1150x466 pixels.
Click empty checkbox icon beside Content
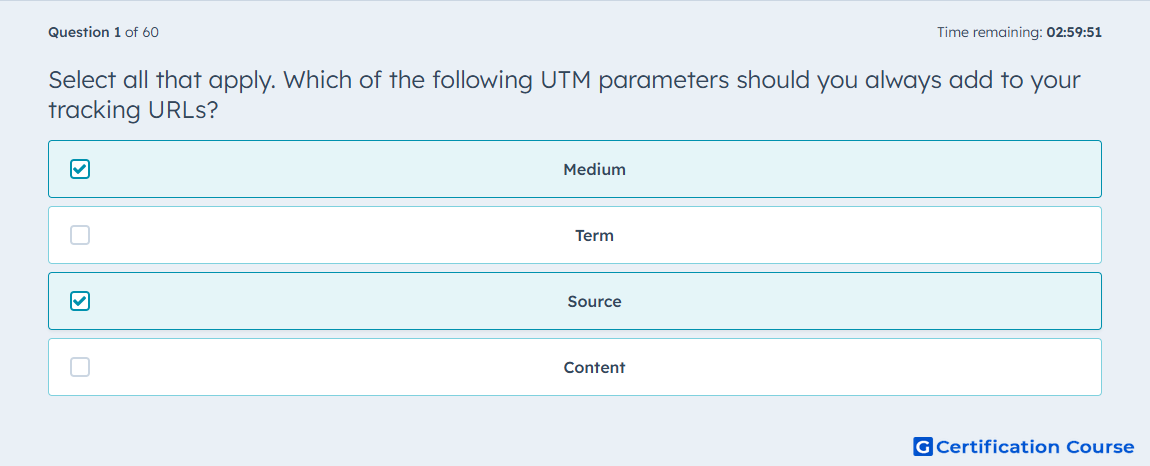point(80,367)
